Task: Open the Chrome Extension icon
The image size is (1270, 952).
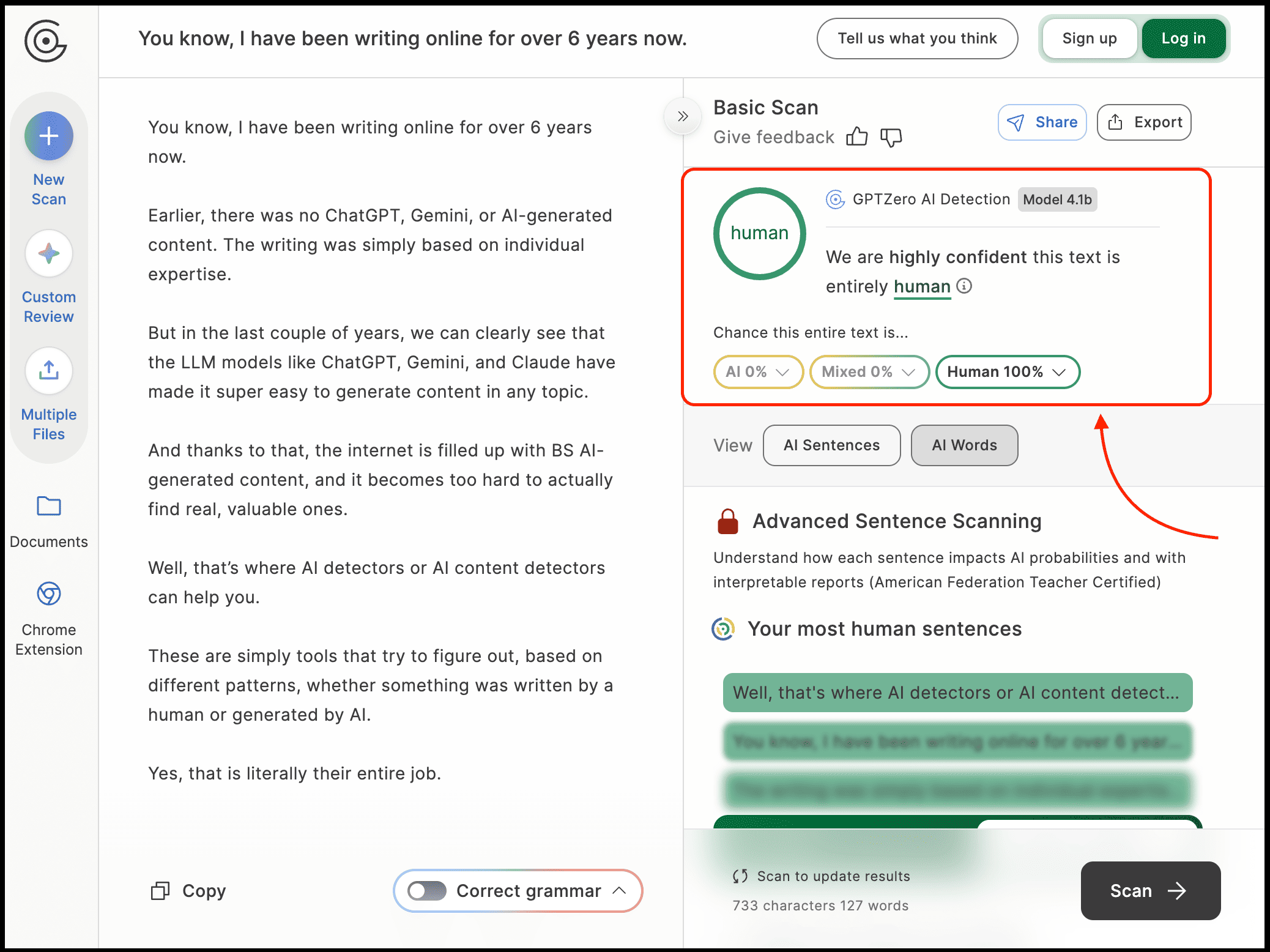Action: [x=49, y=593]
